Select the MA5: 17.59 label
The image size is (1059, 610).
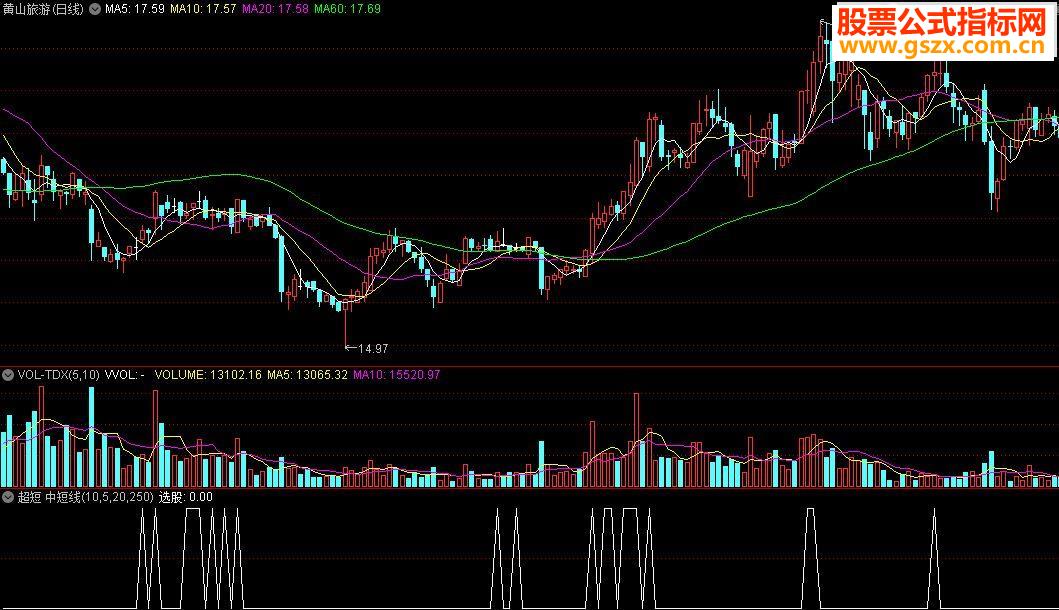(x=134, y=9)
